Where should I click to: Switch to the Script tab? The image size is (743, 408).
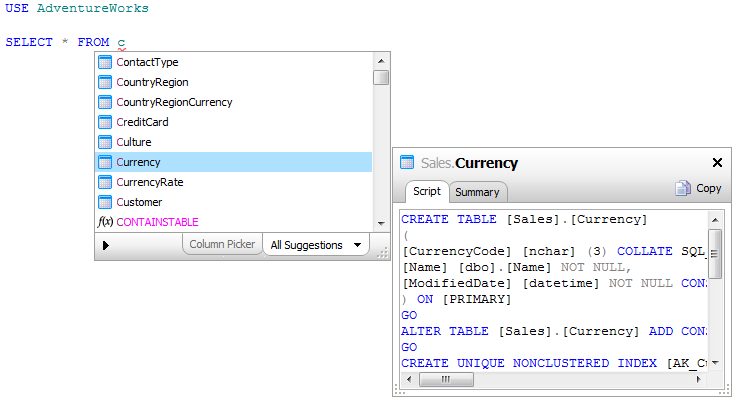pyautogui.click(x=427, y=191)
